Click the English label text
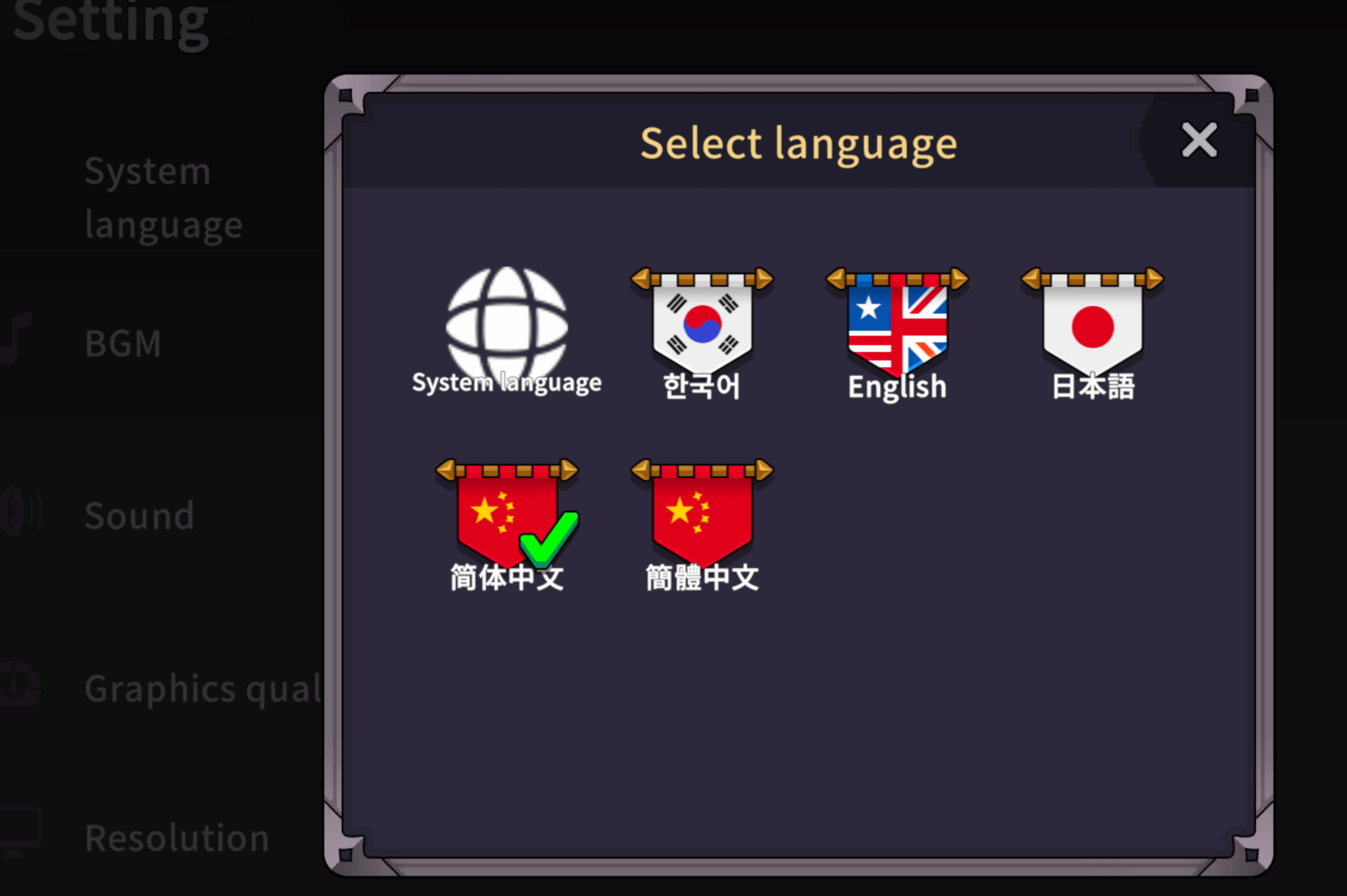Screen dimensions: 1347x896 pos(897,387)
